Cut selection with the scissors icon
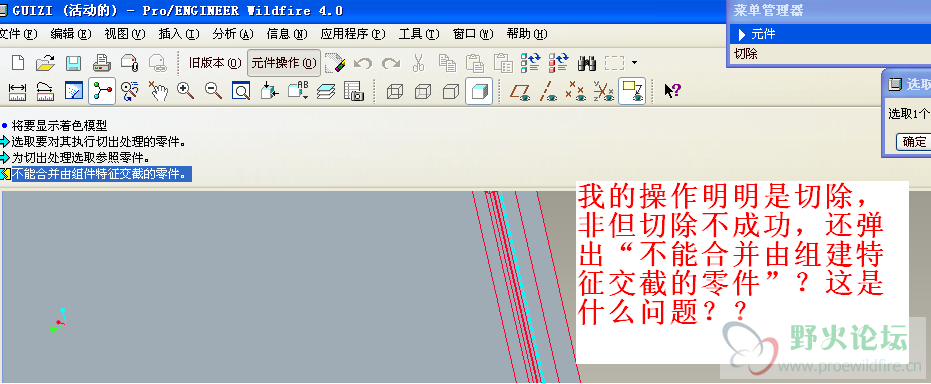The height and width of the screenshot is (384, 931). [x=419, y=63]
